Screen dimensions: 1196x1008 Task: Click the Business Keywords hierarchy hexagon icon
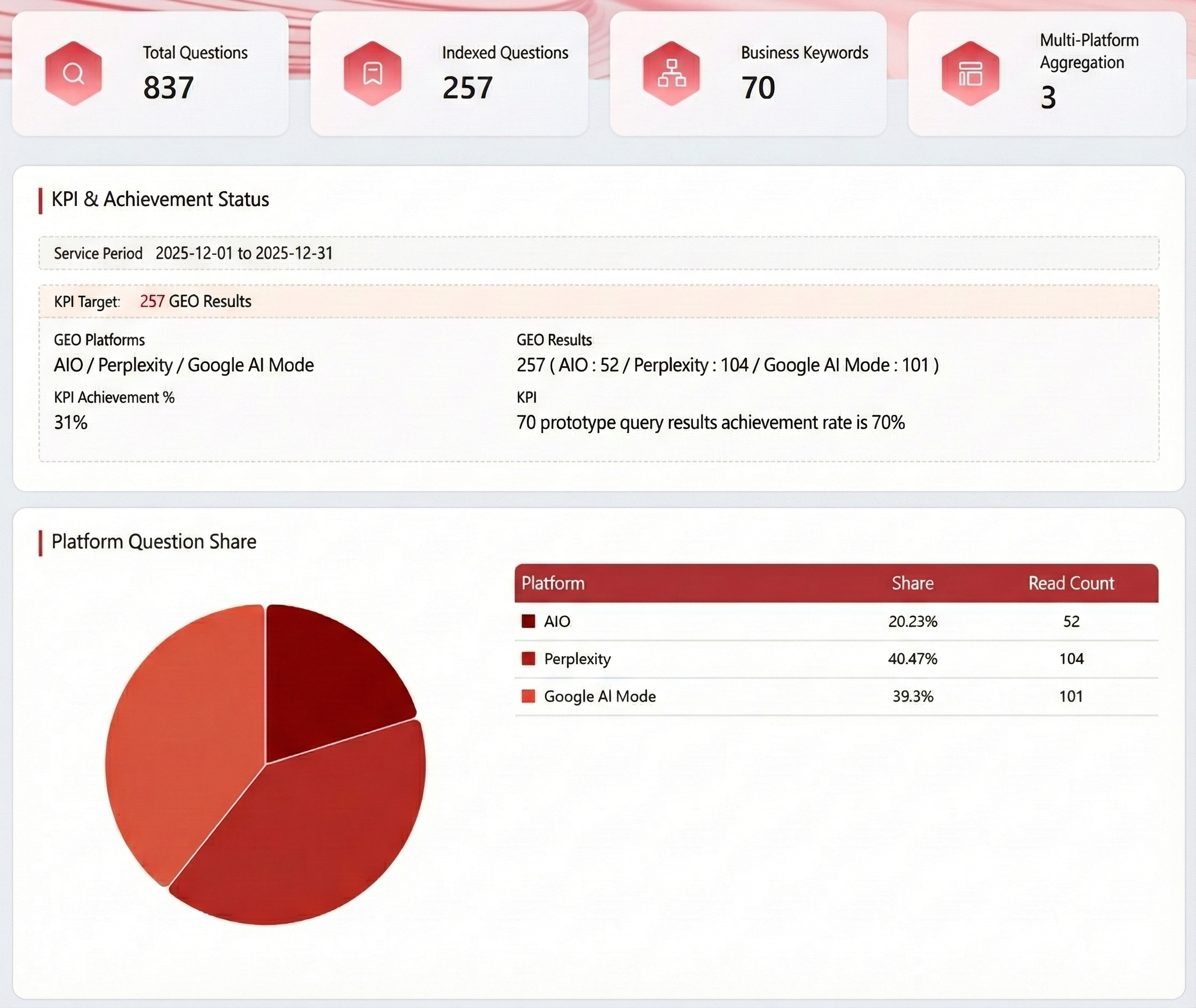672,73
